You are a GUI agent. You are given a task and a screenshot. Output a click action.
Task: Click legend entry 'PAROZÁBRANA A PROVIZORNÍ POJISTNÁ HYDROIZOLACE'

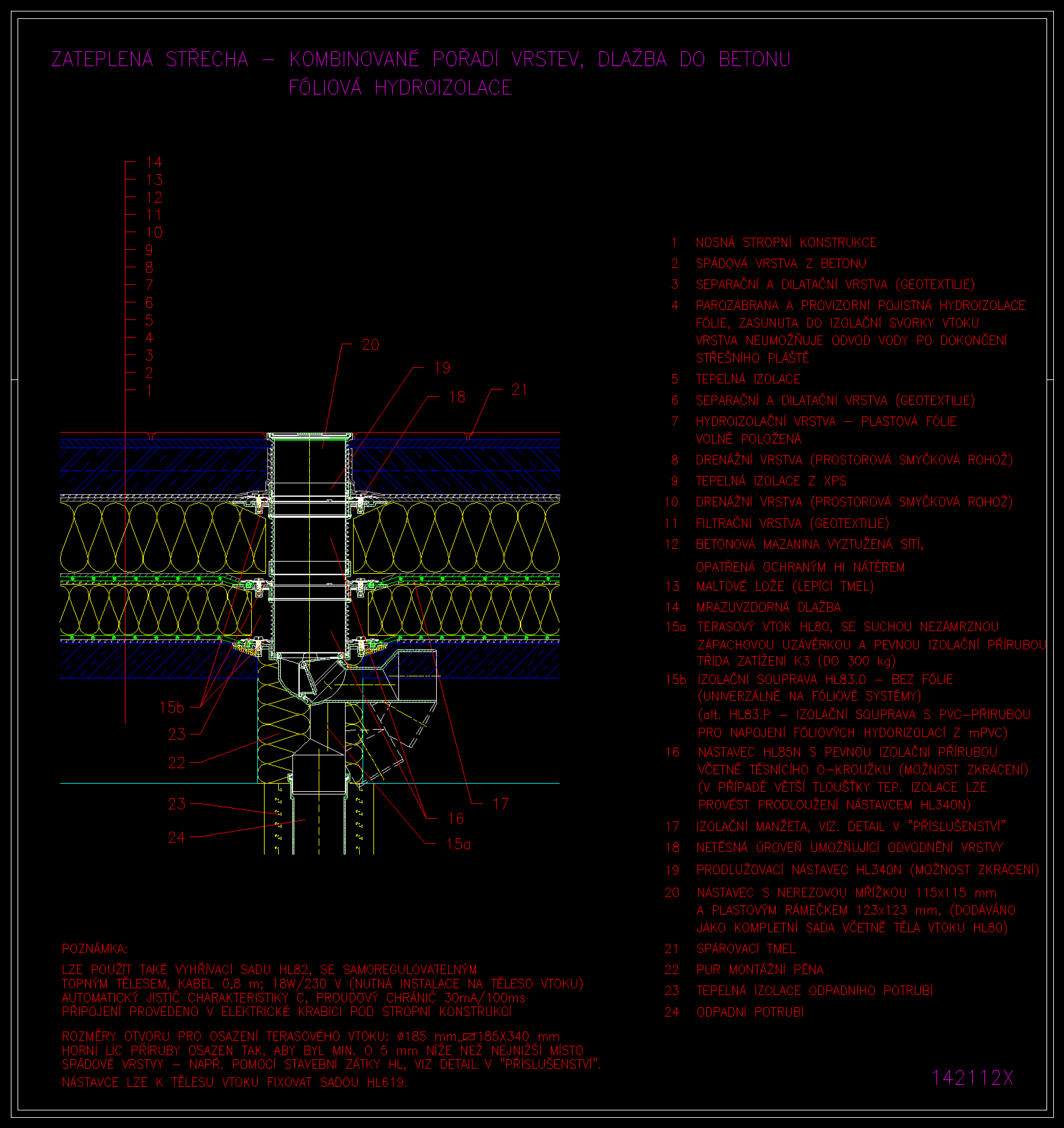861,306
